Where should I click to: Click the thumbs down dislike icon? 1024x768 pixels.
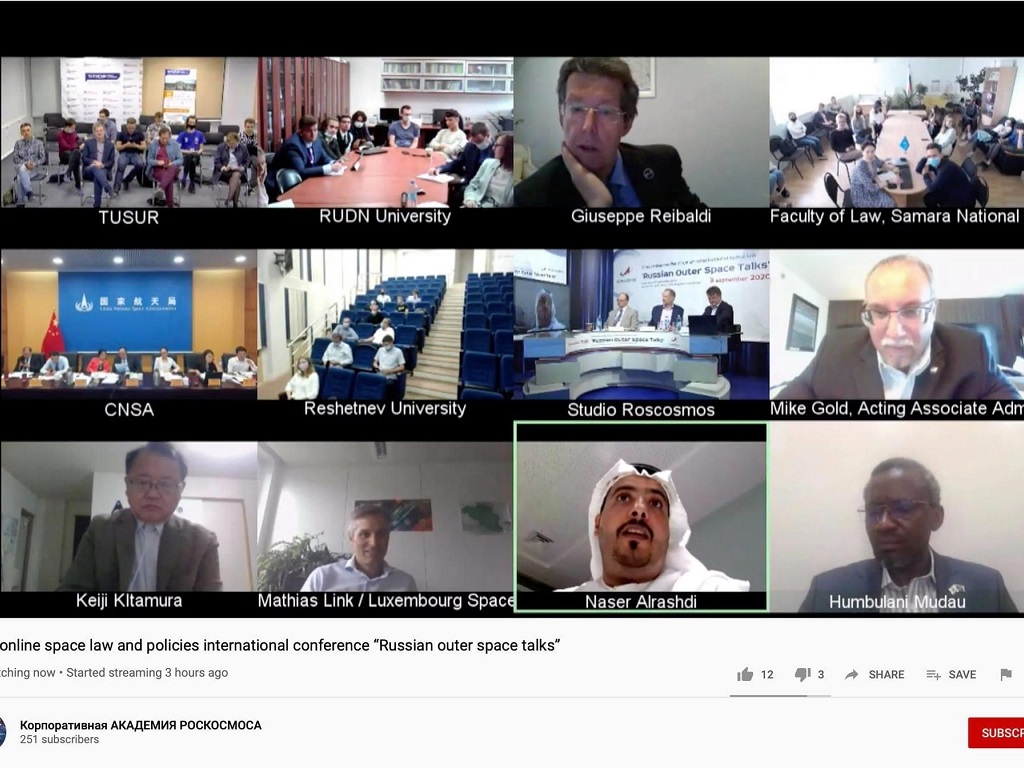[802, 675]
